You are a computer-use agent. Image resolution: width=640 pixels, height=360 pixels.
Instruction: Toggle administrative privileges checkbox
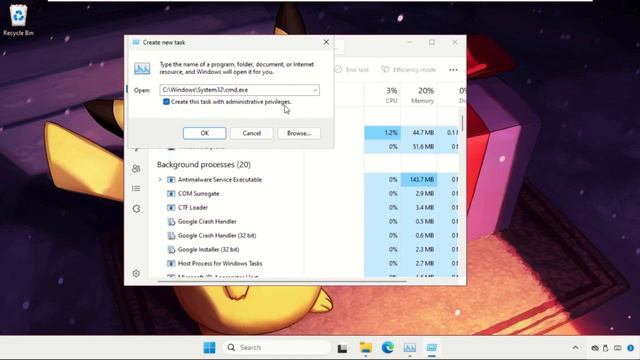click(166, 102)
